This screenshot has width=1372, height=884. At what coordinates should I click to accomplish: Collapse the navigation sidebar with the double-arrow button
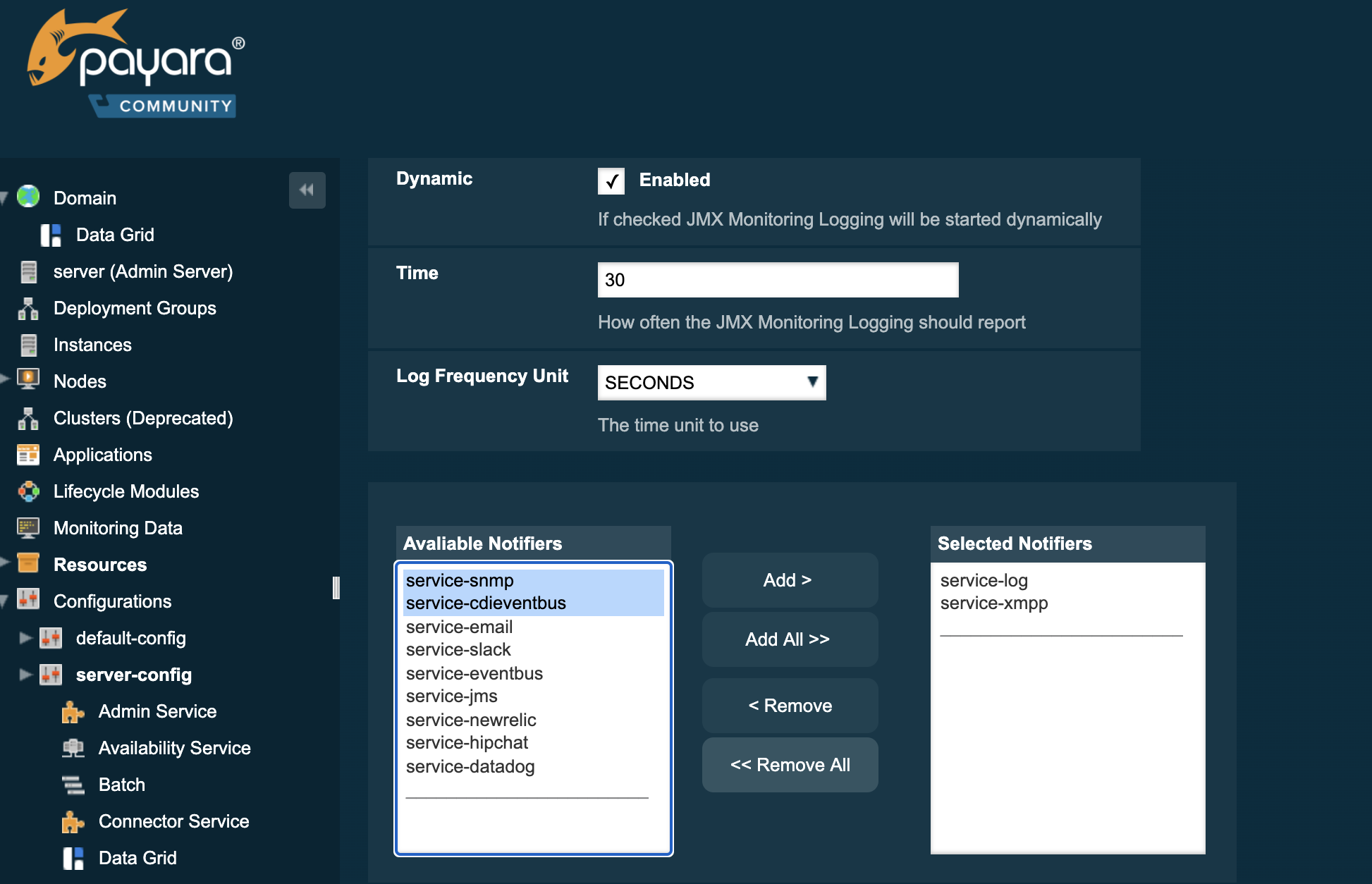(x=307, y=190)
